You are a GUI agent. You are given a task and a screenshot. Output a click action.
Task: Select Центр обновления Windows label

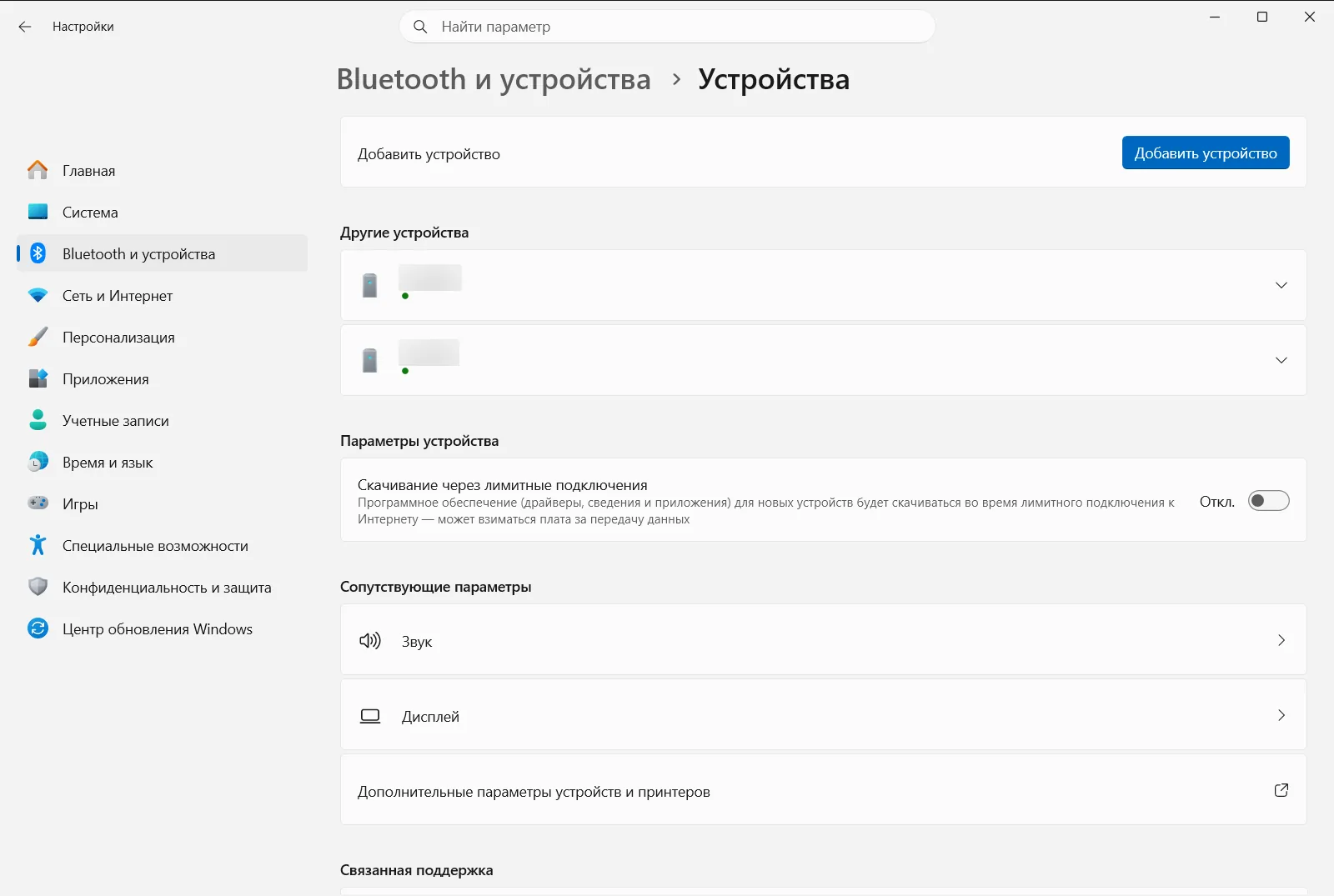pos(158,629)
